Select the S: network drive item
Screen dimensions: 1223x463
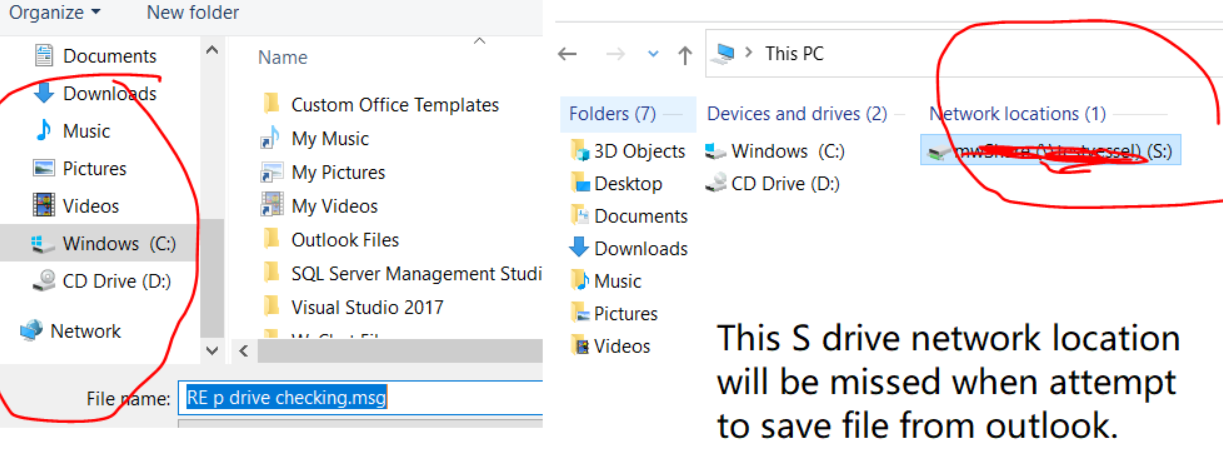[1051, 150]
